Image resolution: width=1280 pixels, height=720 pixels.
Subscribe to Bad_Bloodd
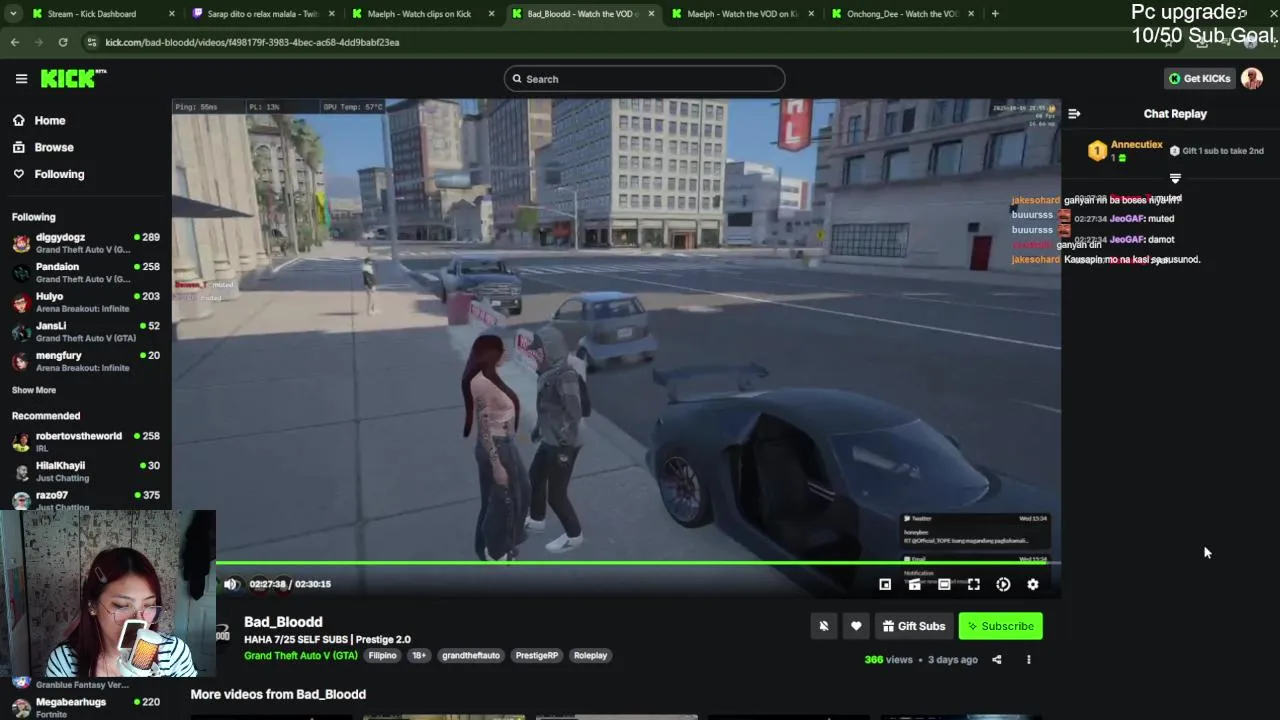[x=1000, y=626]
